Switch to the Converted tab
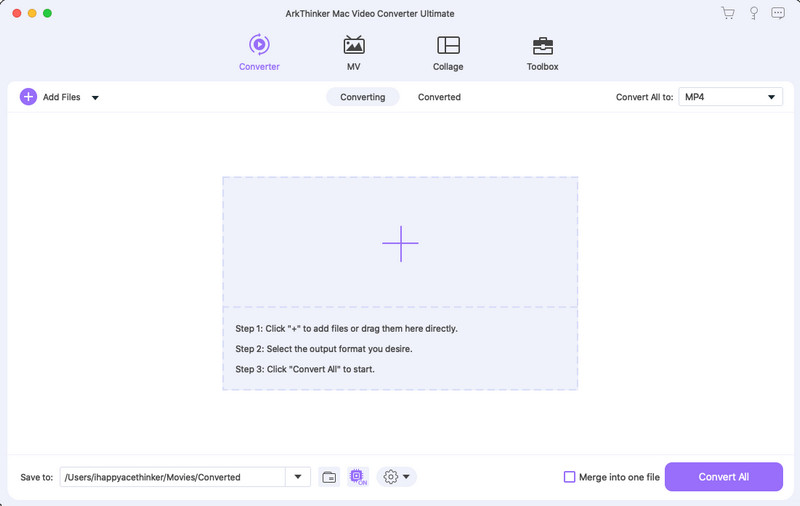 (x=439, y=97)
